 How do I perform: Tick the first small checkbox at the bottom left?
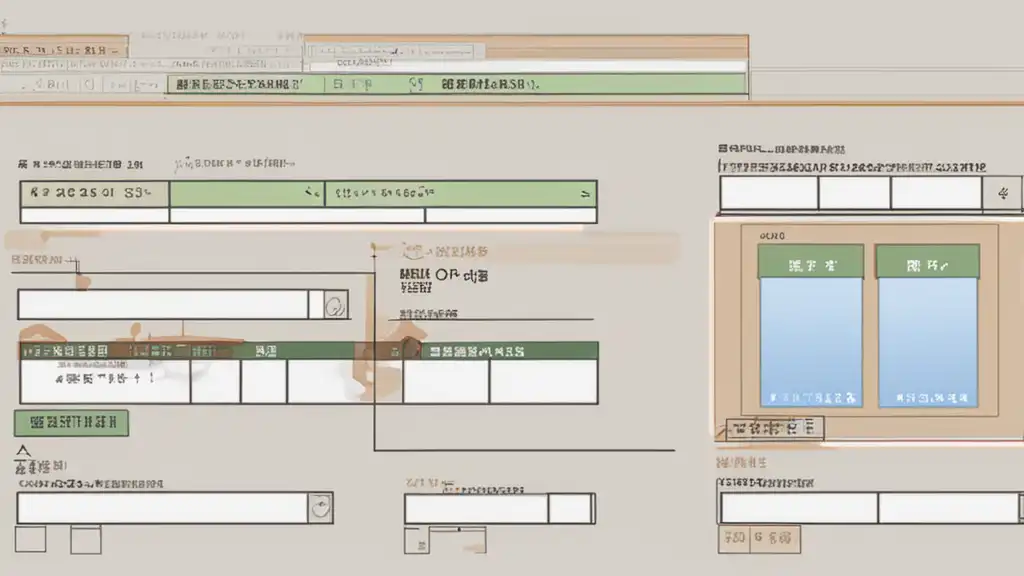30,540
